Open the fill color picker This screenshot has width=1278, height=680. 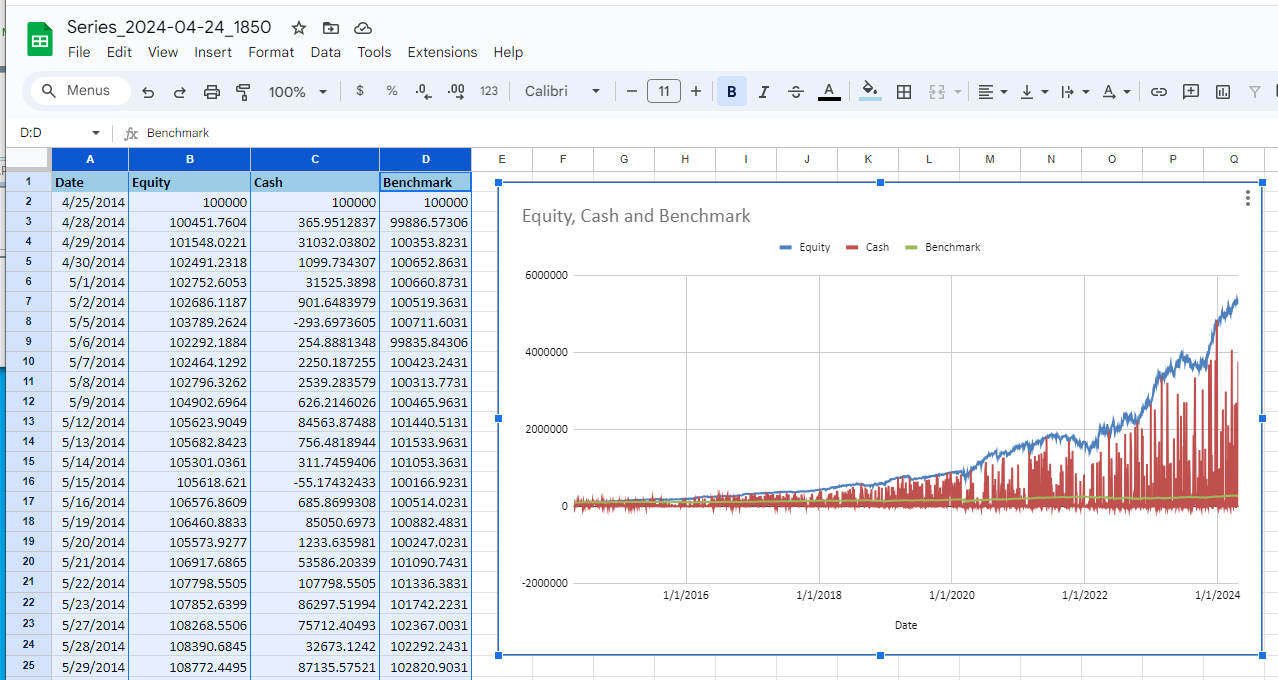tap(870, 92)
